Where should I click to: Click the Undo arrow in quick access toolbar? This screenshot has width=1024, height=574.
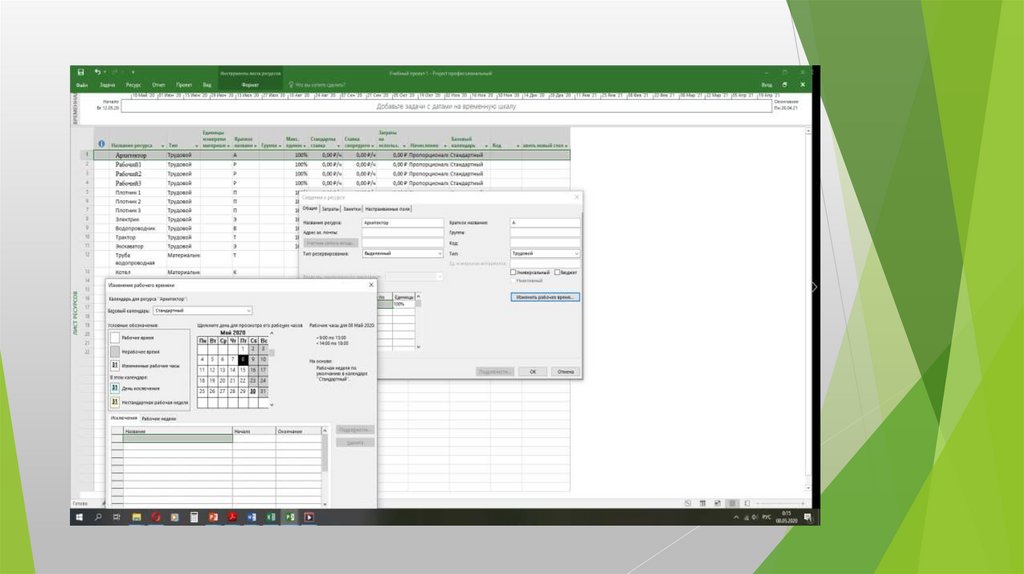(98, 73)
